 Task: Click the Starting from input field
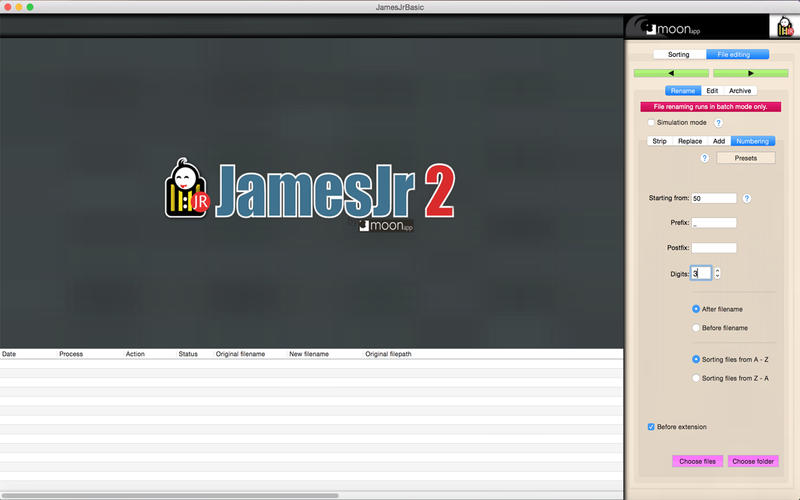click(714, 198)
